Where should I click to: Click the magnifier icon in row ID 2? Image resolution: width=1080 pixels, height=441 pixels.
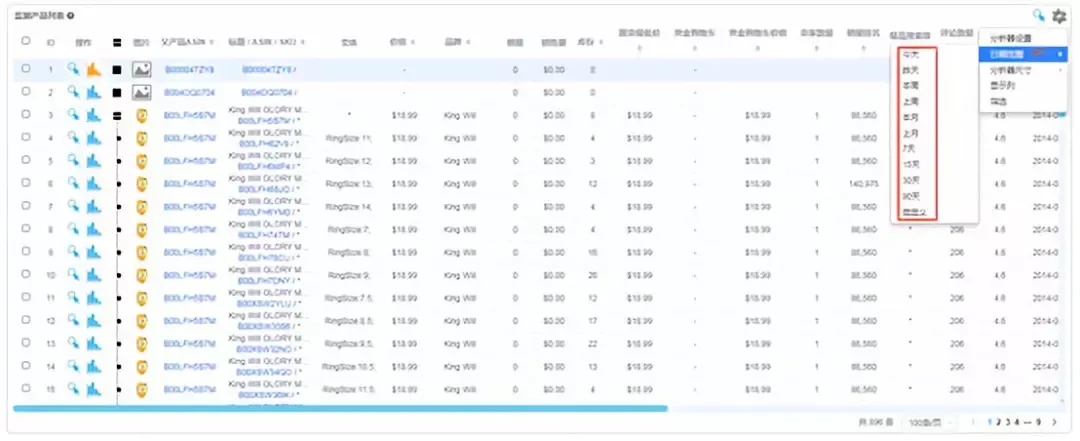click(x=73, y=92)
